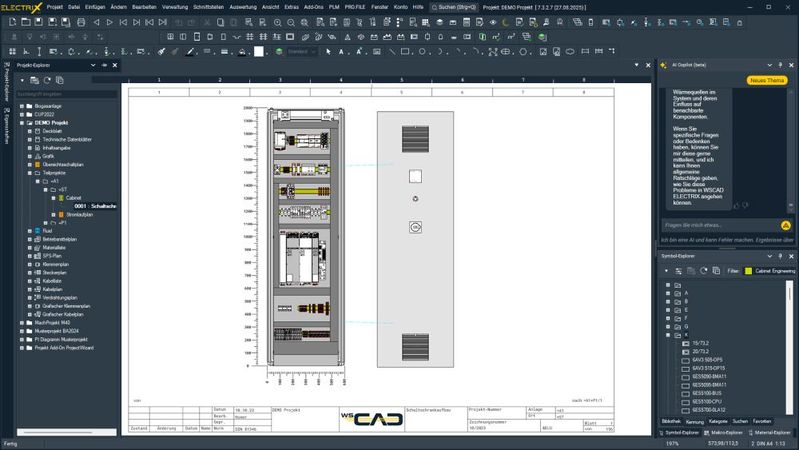Switch to the Favoriten tab
This screenshot has height=450, width=799.
click(762, 421)
